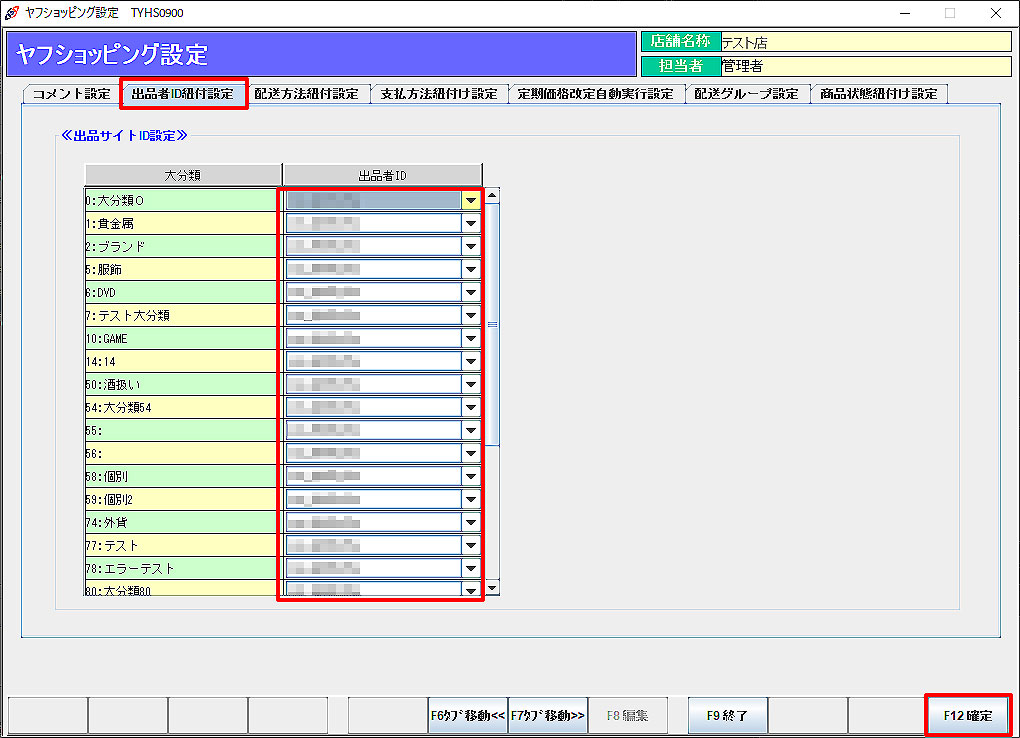The image size is (1020, 738).
Task: Open the dropdown for the 74:外貨 row
Action: tap(470, 522)
